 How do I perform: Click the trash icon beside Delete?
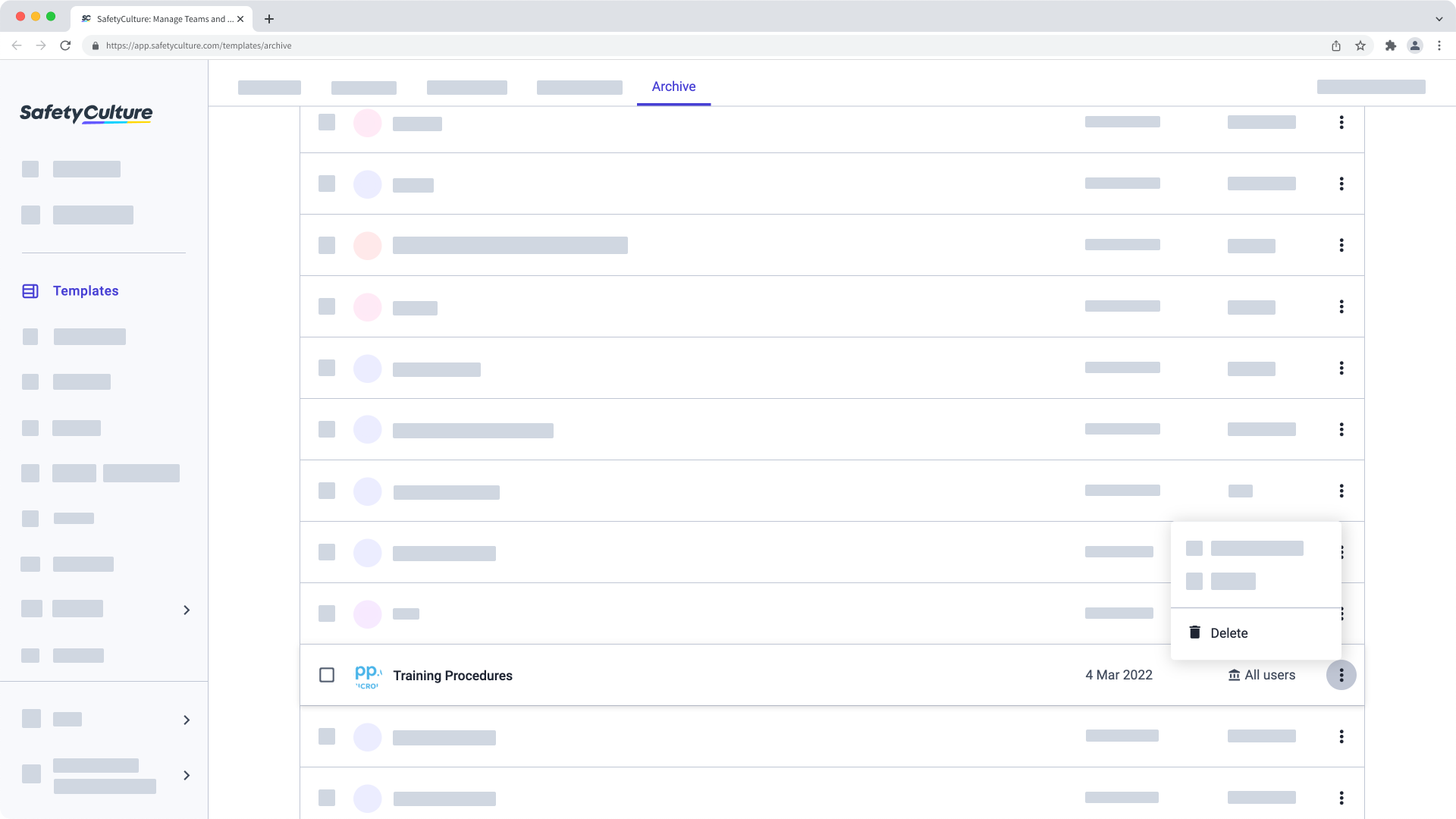point(1194,632)
